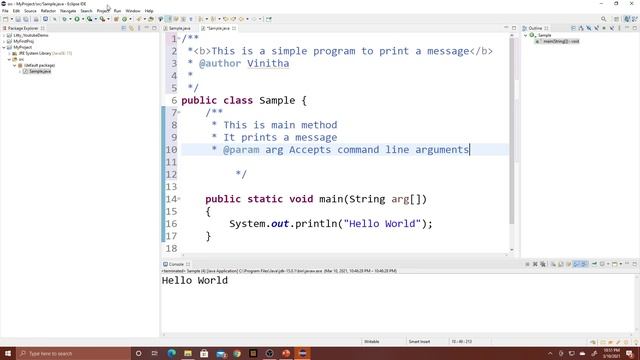
Task: Click the New Java Class icon
Action: (124, 19)
